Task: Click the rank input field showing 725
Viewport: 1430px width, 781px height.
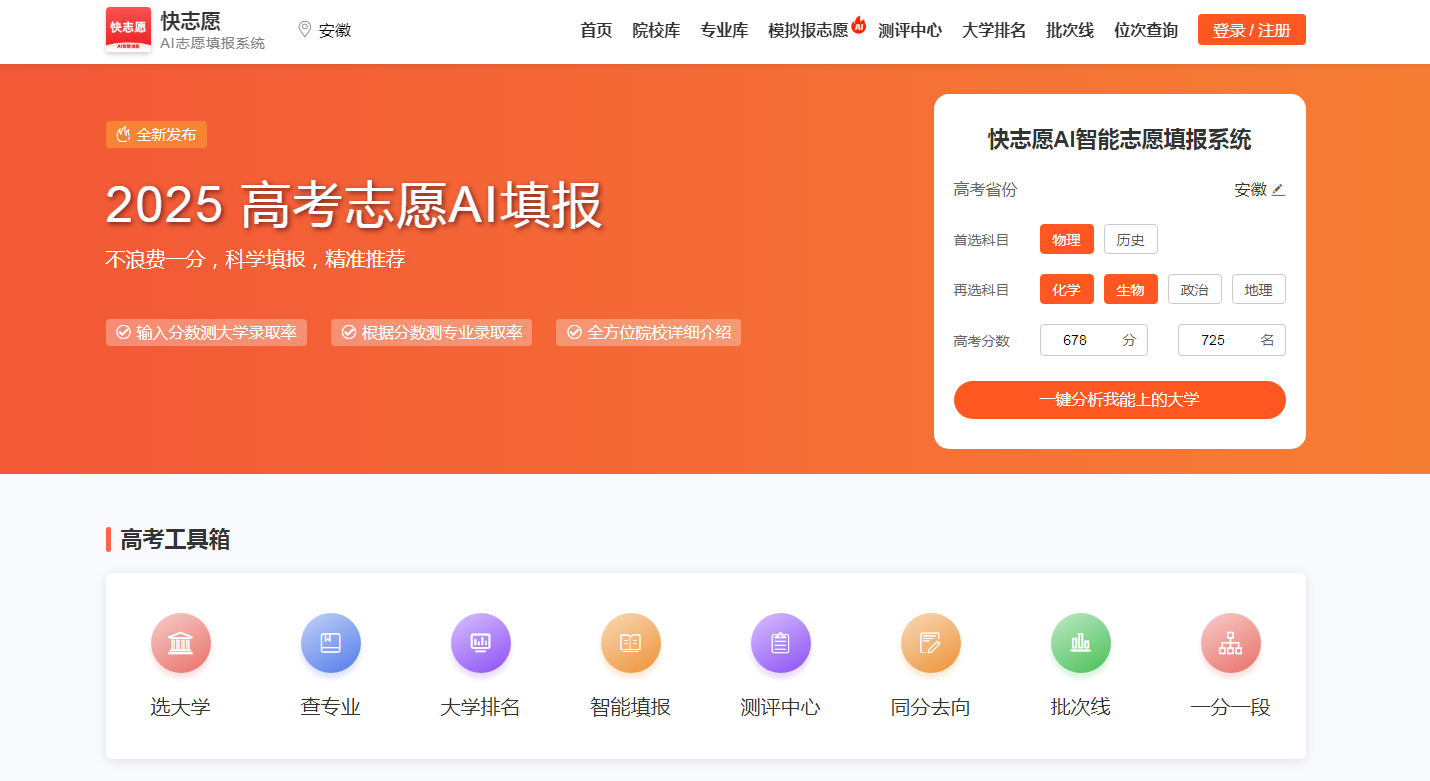Action: [x=1232, y=340]
